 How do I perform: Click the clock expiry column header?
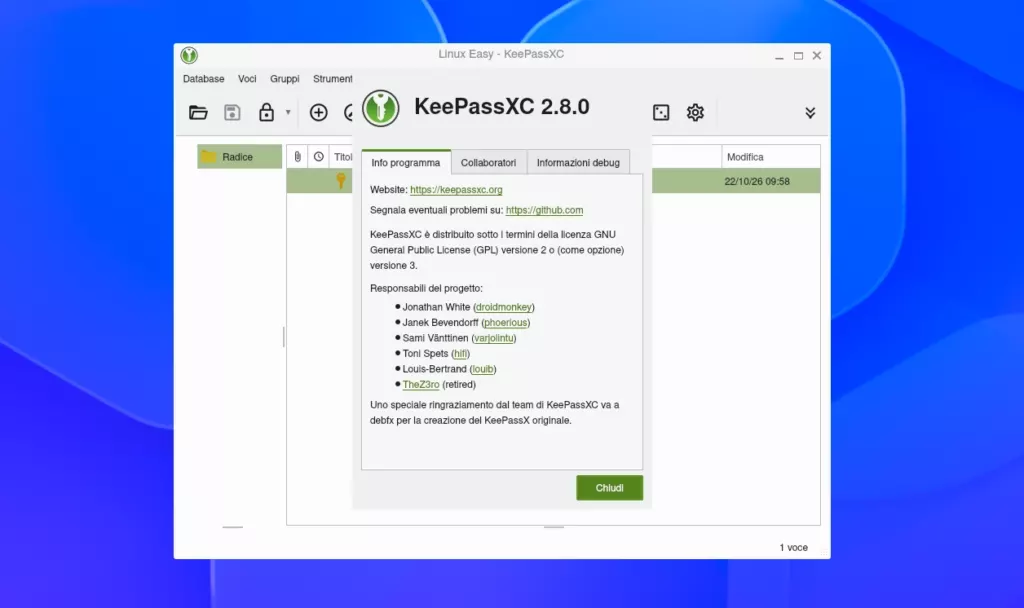click(319, 157)
